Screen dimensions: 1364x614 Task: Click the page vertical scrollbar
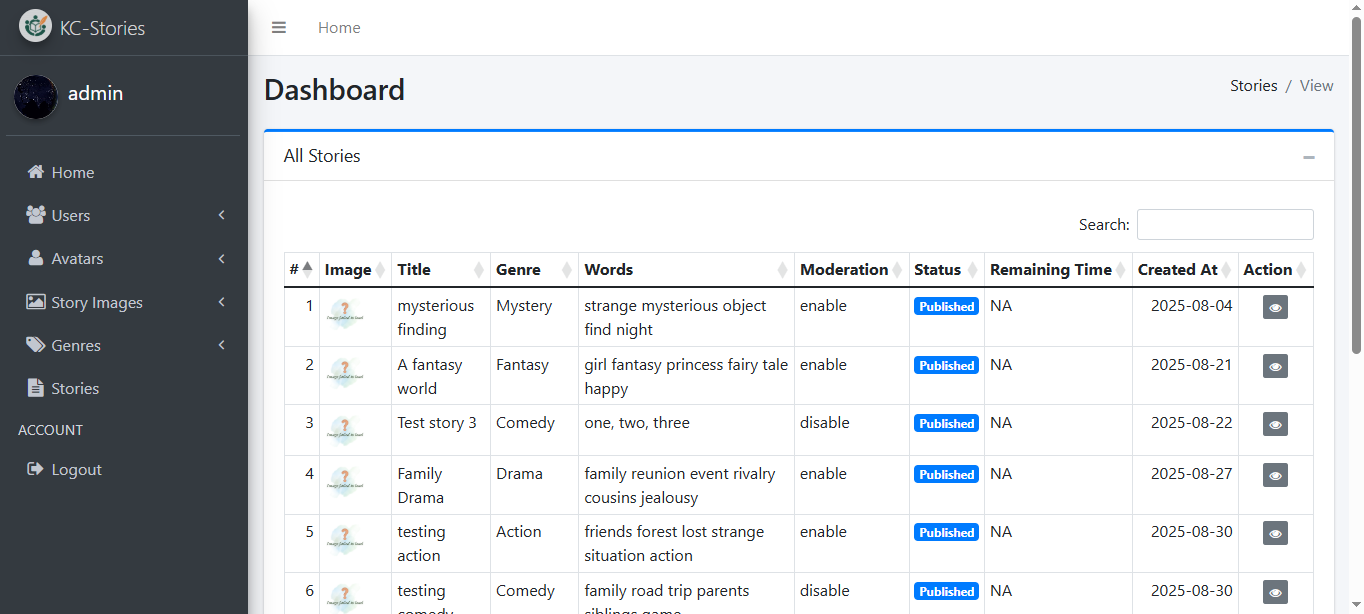(1356, 186)
